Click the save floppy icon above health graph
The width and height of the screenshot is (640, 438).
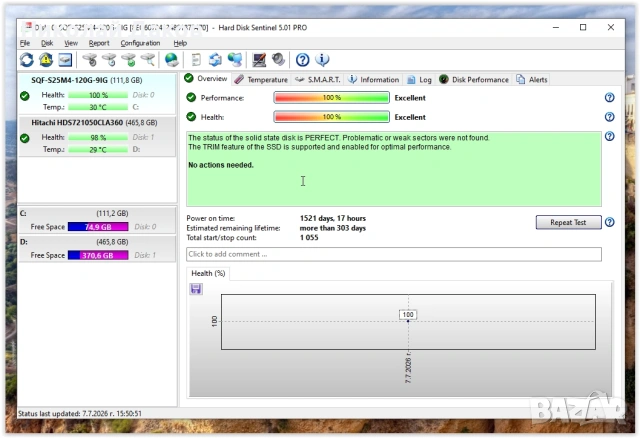[x=196, y=289]
